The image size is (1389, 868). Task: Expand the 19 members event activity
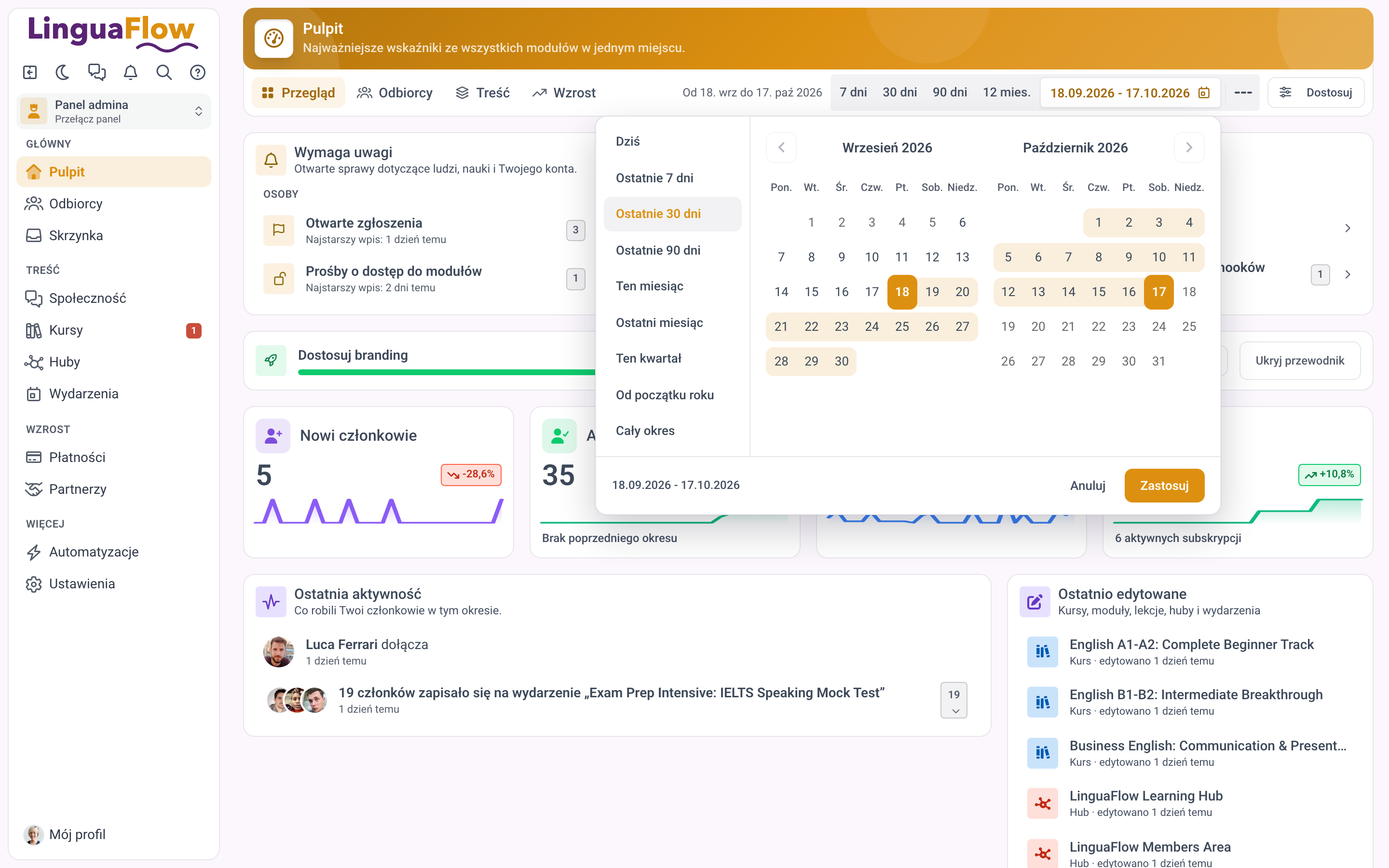954,700
